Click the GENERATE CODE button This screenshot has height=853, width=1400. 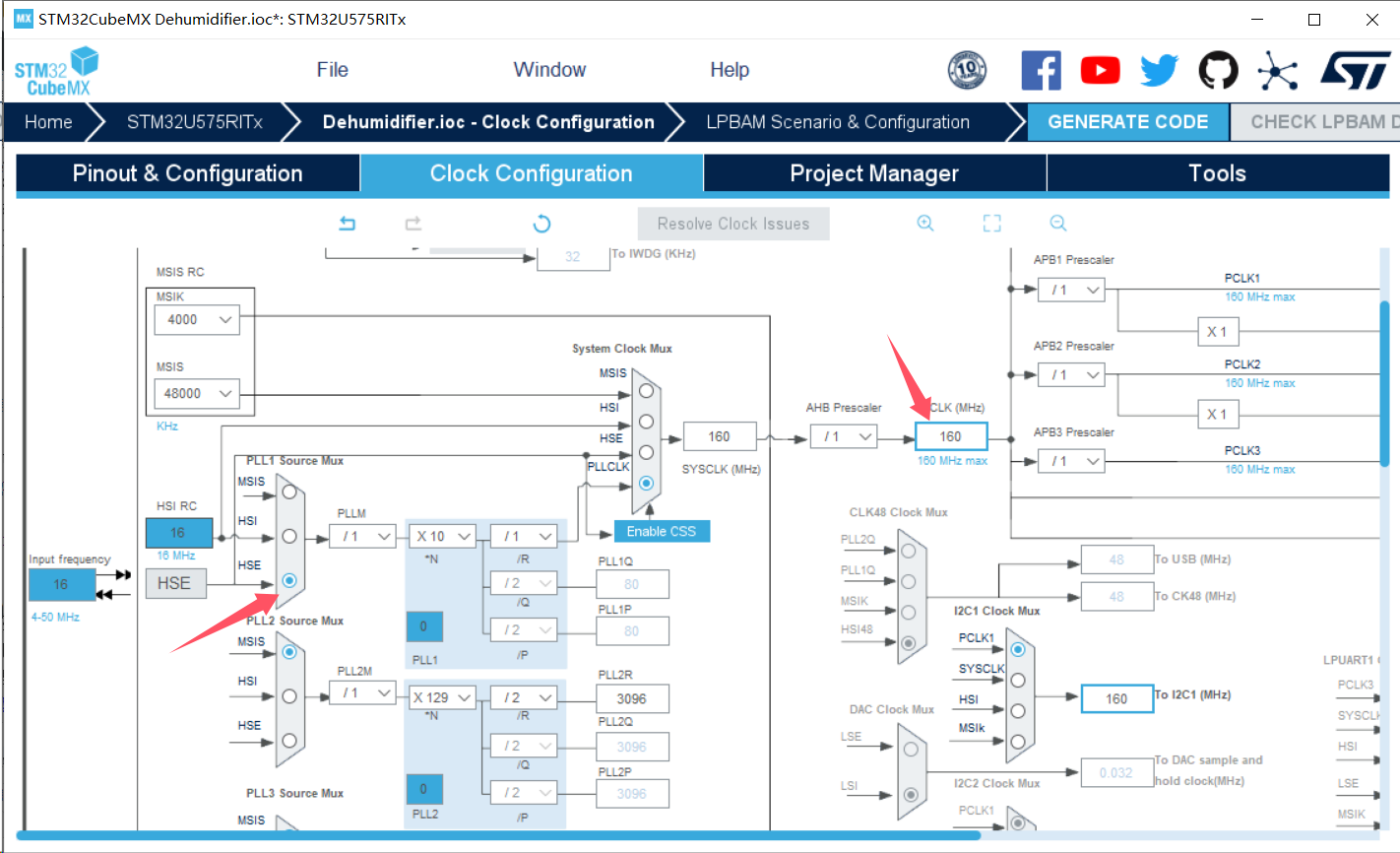(1128, 122)
